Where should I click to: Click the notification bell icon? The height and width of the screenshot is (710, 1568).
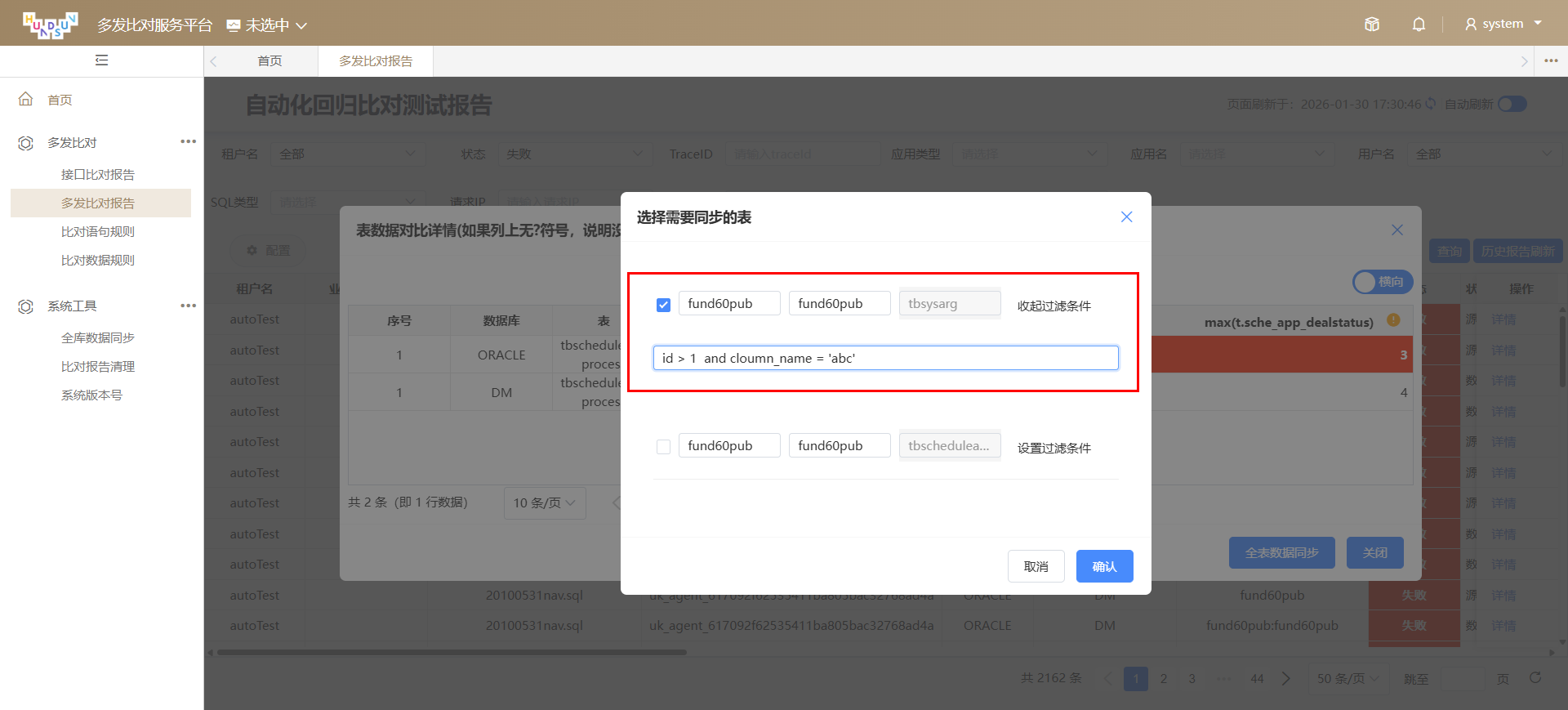(1419, 25)
